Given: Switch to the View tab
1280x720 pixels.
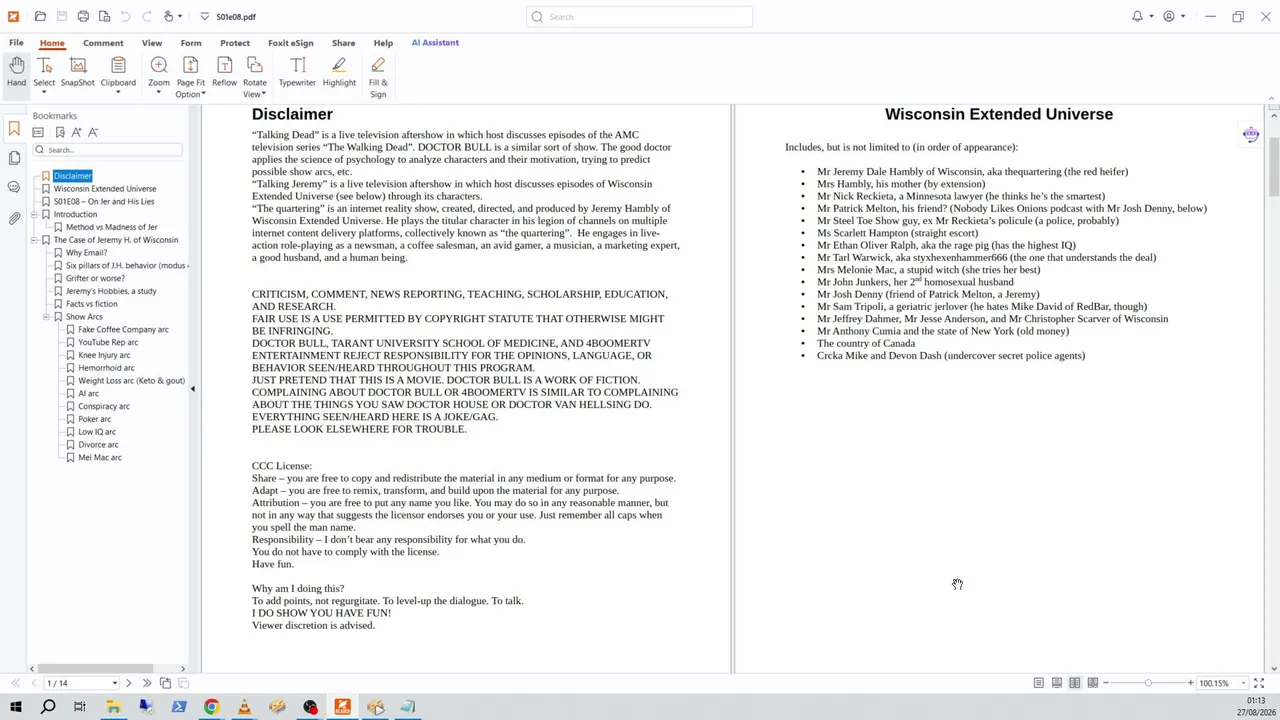Looking at the screenshot, I should point(152,43).
